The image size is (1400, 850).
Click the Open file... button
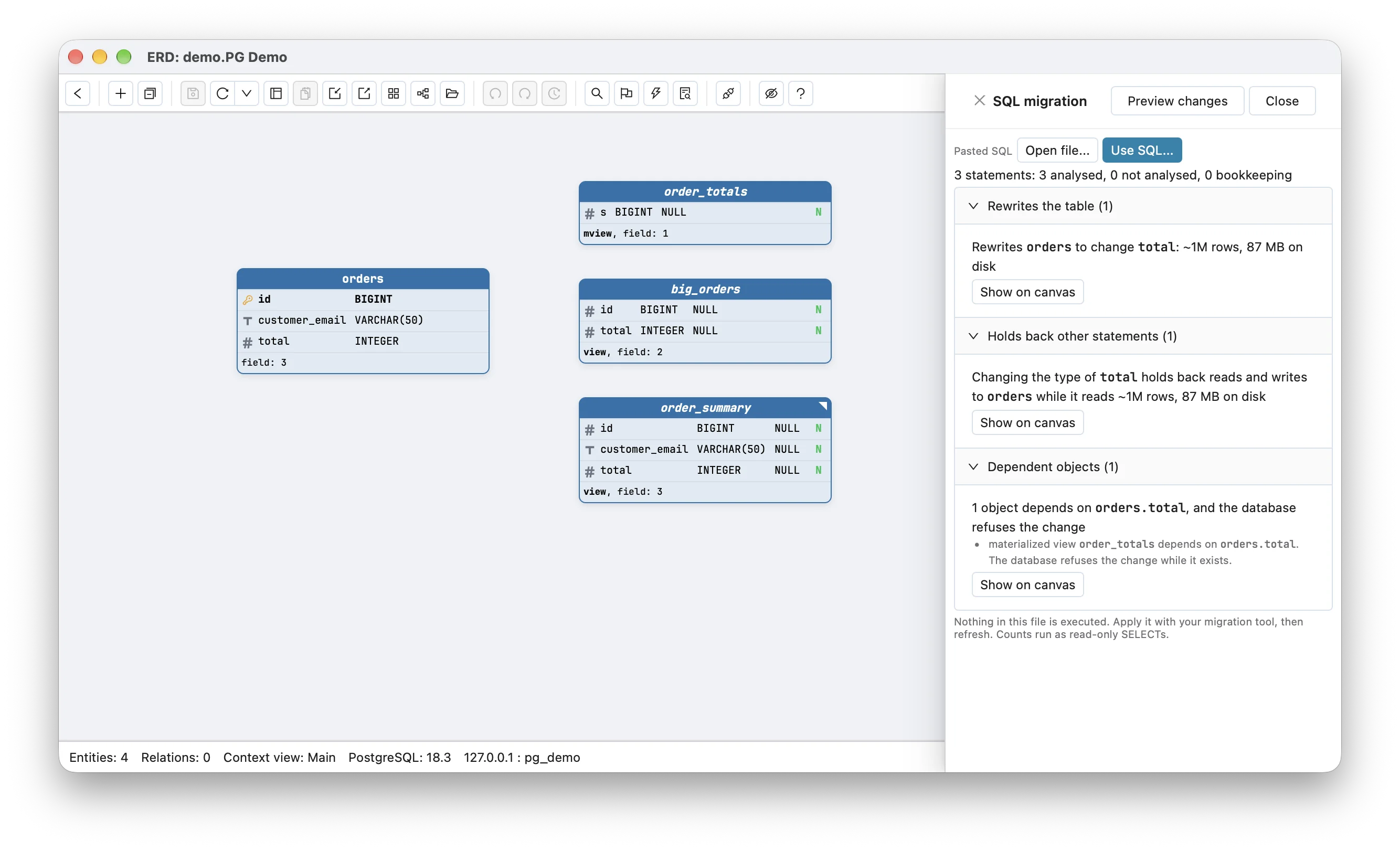click(x=1057, y=151)
